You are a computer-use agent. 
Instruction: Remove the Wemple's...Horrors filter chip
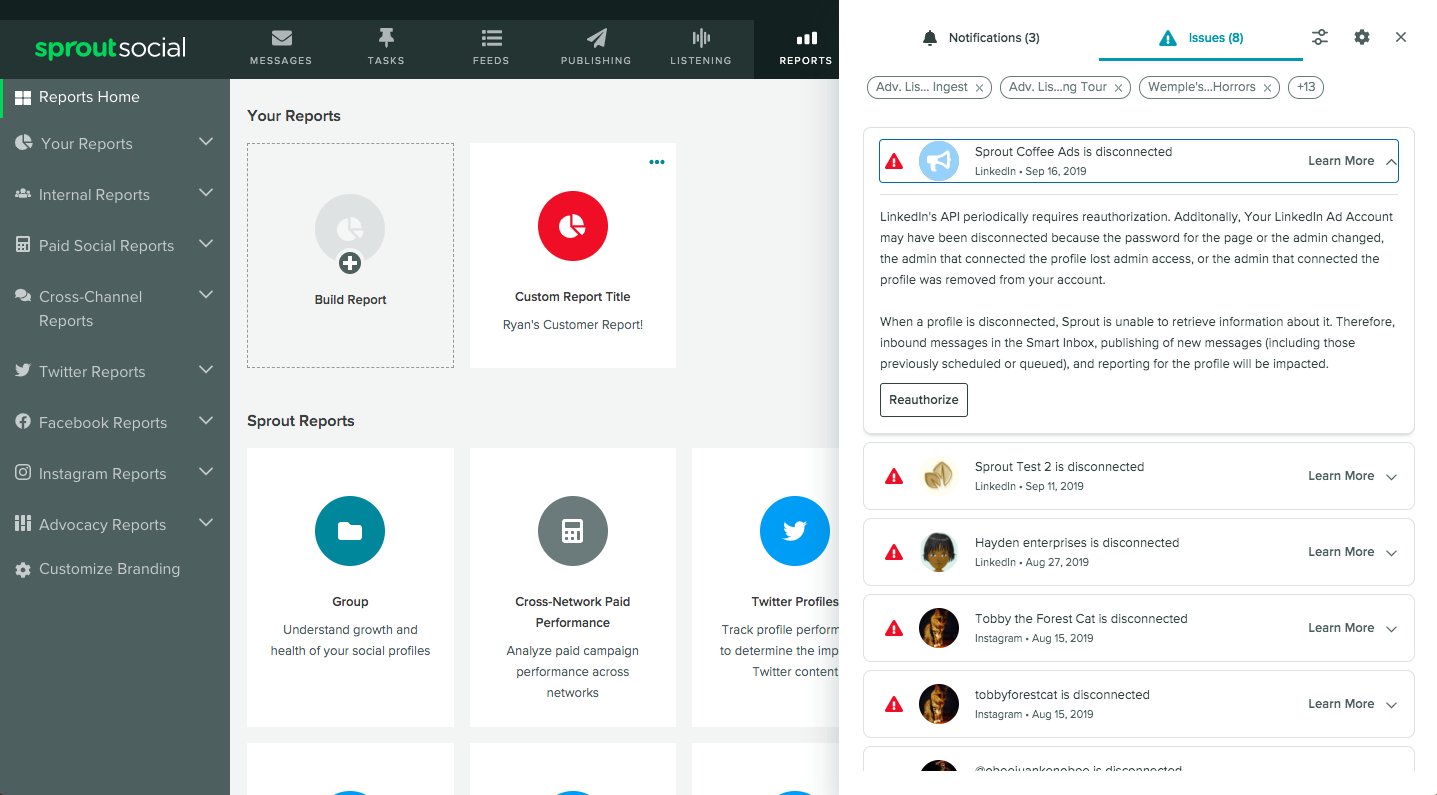coord(1267,88)
